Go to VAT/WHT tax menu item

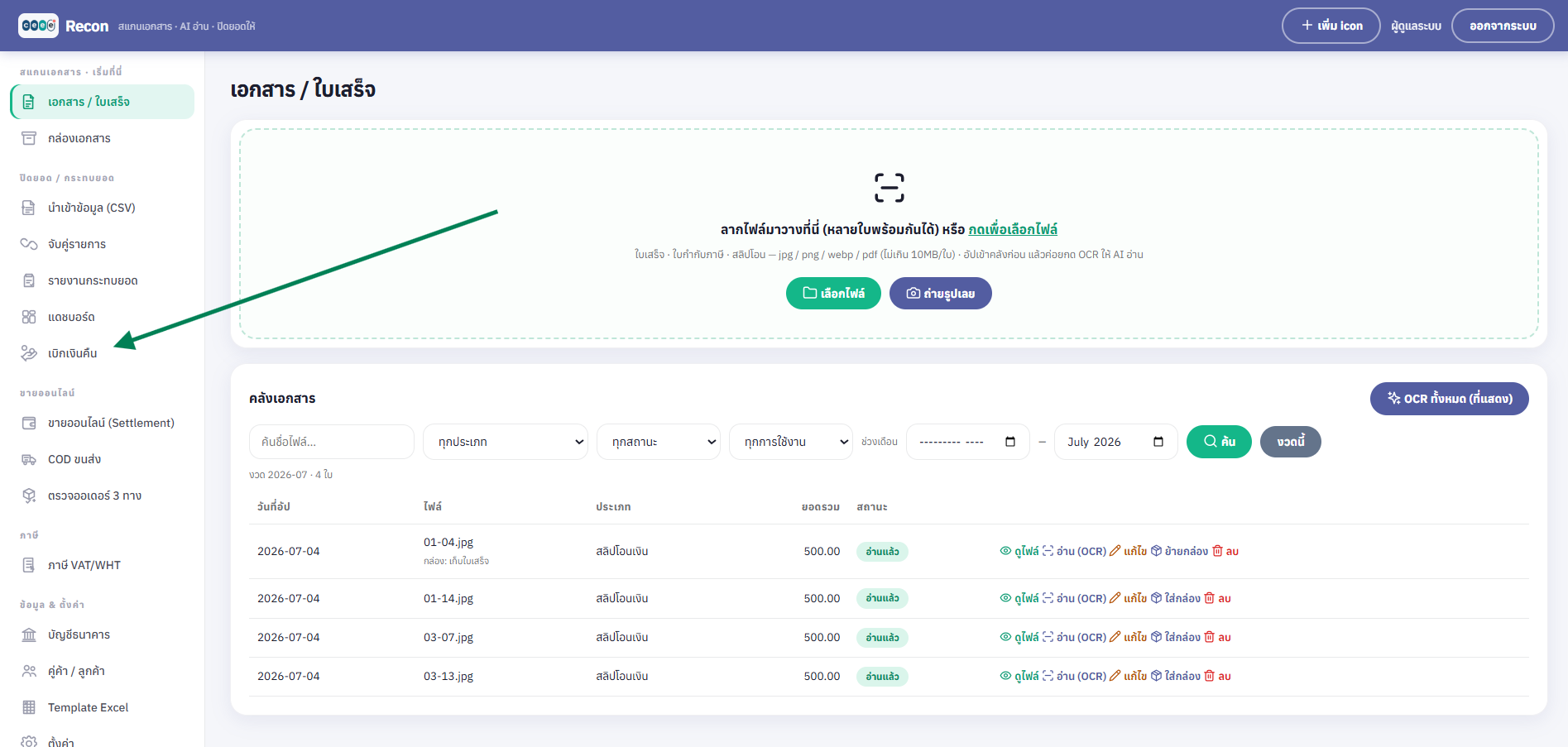click(84, 565)
